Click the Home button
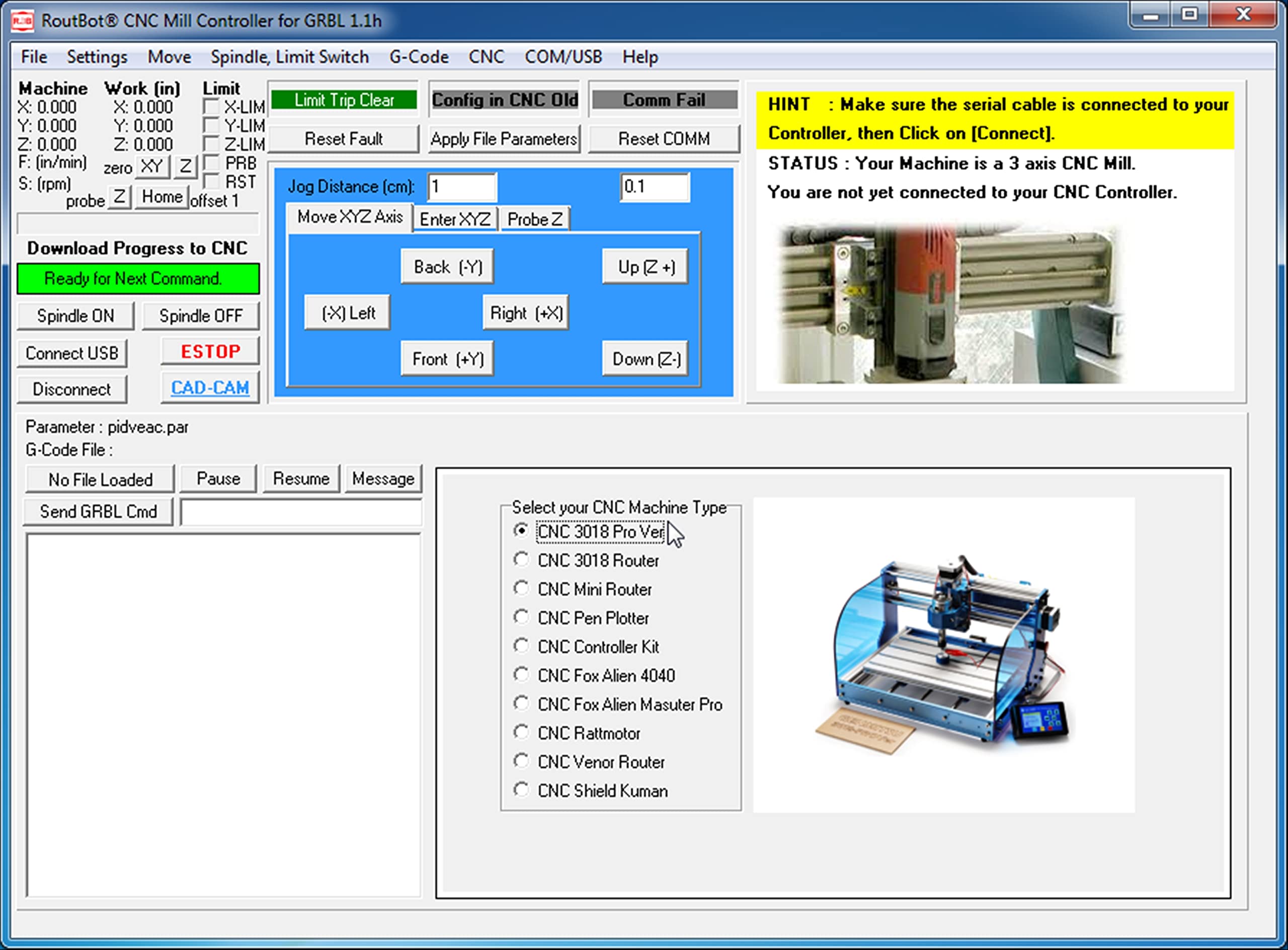Screen dimensions: 1288x950 [162, 197]
